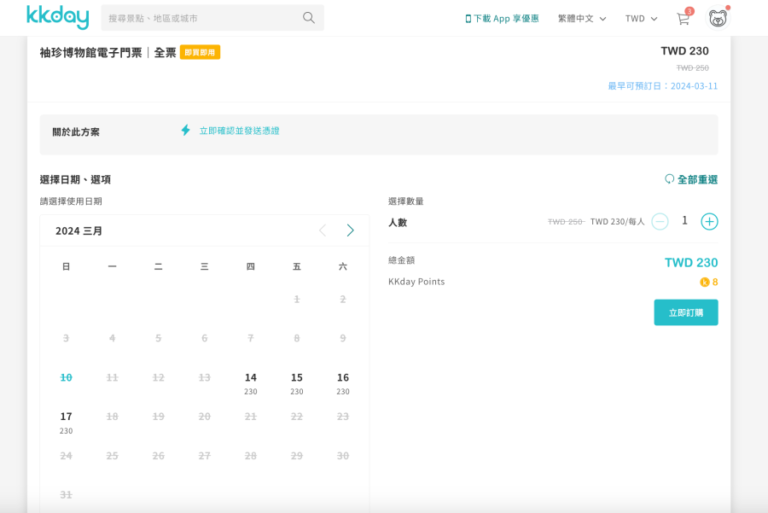Click the KKday logo

pyautogui.click(x=57, y=18)
